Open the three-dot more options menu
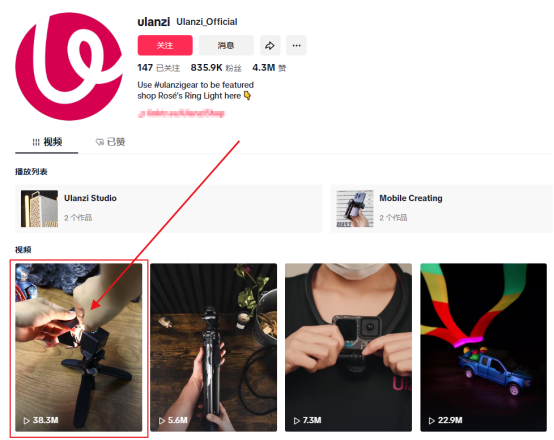This screenshot has height=440, width=554. pos(296,45)
